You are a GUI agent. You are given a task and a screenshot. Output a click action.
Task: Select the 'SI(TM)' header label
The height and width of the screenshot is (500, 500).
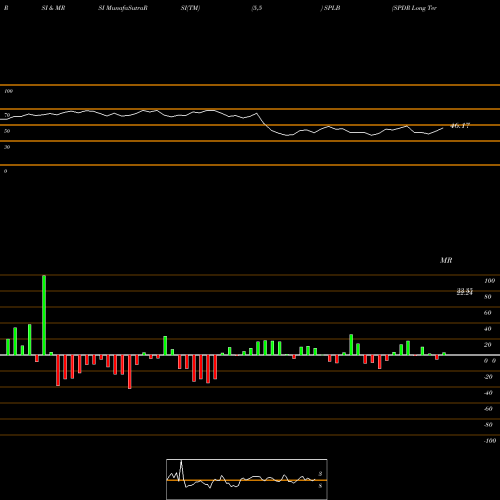(x=190, y=8)
